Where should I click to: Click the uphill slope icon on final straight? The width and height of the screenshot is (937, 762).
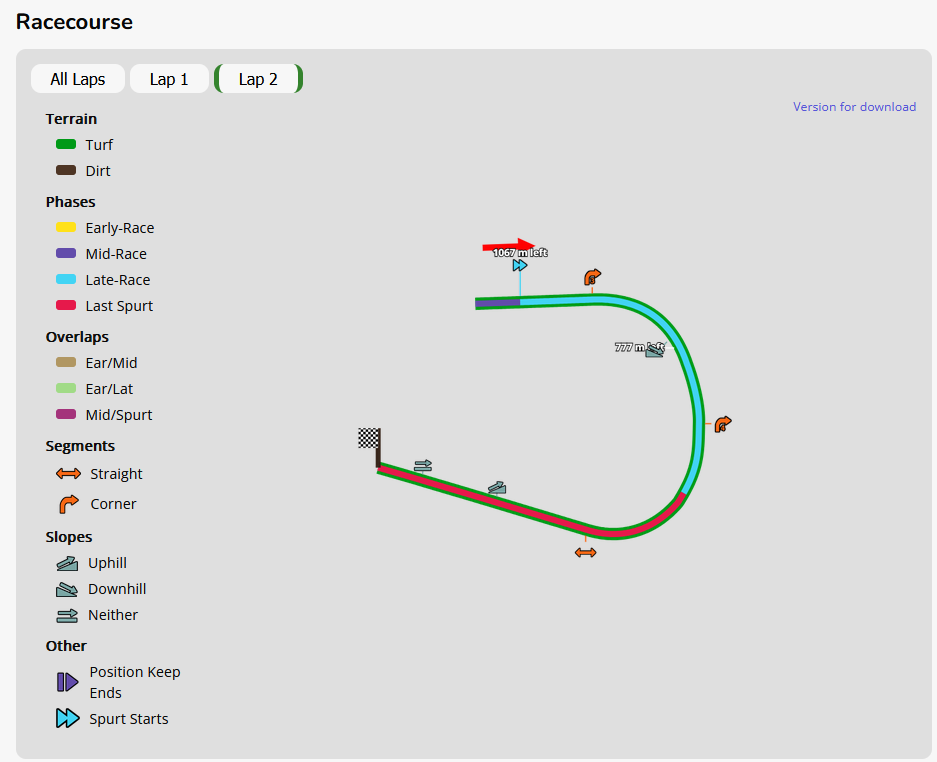(x=497, y=488)
